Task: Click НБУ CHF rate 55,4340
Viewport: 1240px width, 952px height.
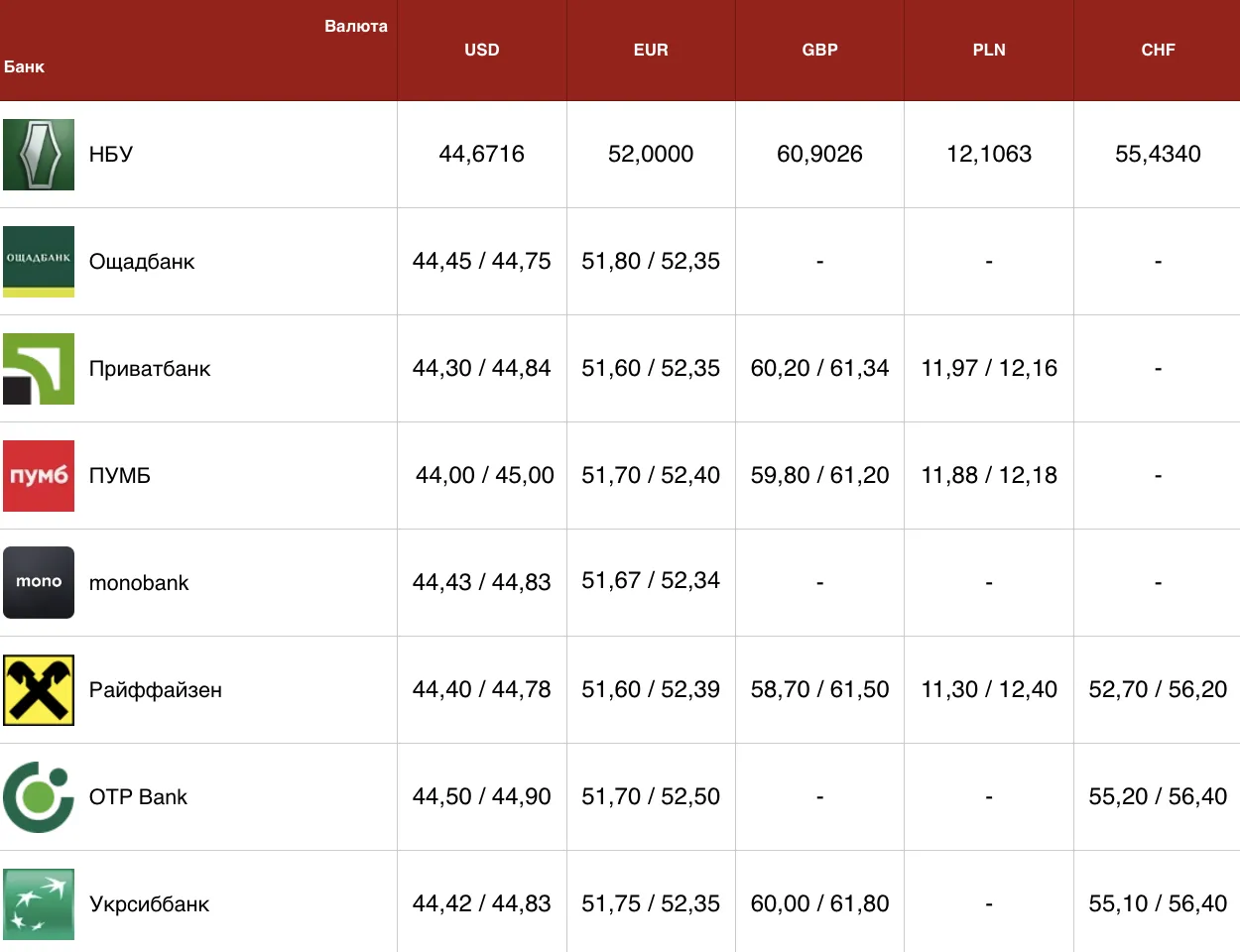Action: pos(1158,155)
